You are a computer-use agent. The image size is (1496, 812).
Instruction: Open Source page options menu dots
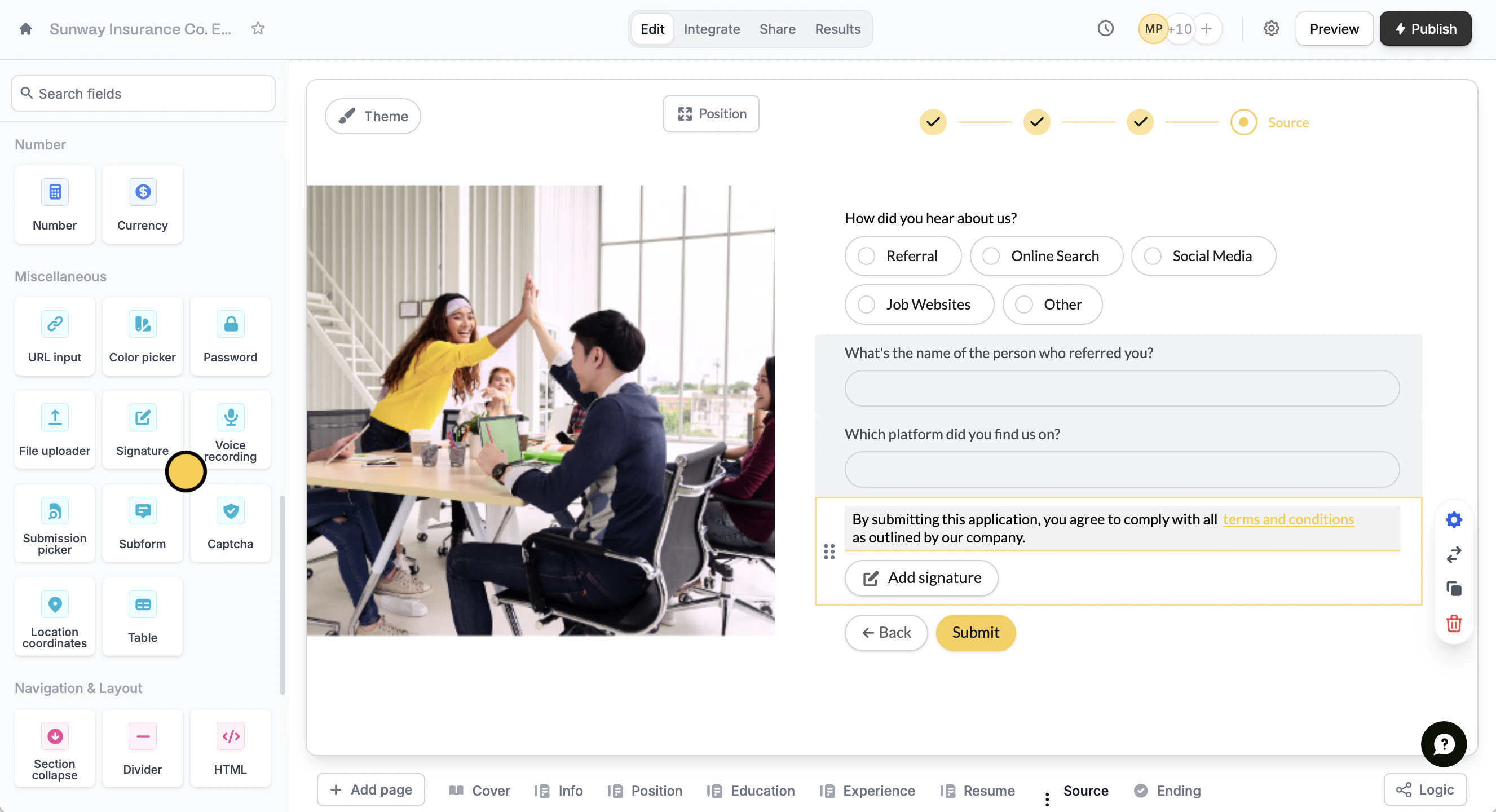point(1047,799)
